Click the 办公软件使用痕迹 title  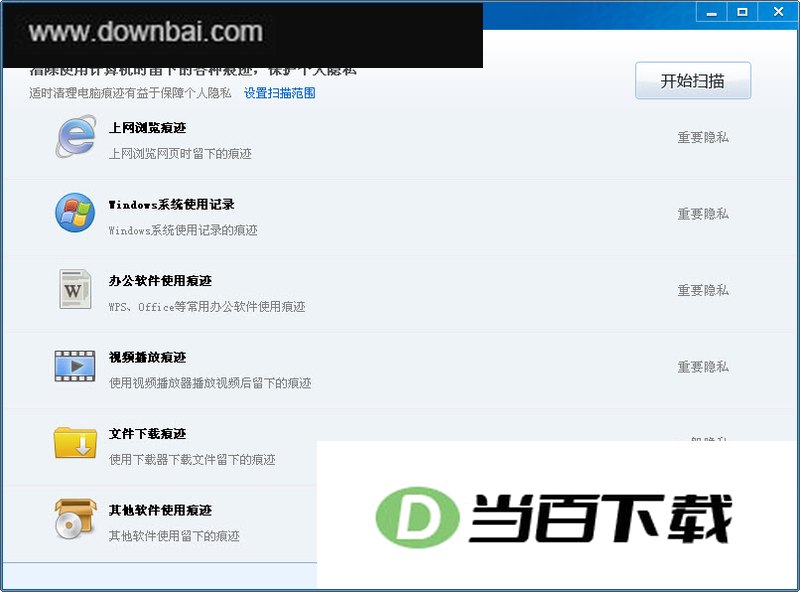(160, 281)
